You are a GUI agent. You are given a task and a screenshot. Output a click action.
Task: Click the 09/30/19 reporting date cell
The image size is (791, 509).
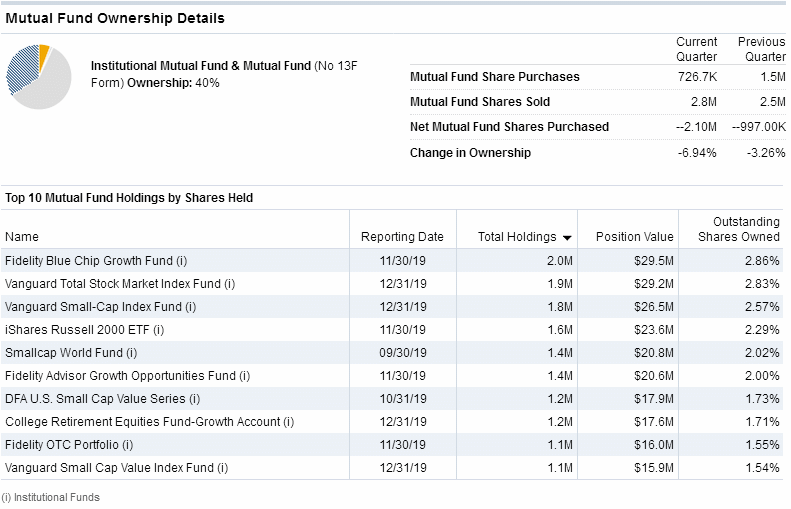403,353
